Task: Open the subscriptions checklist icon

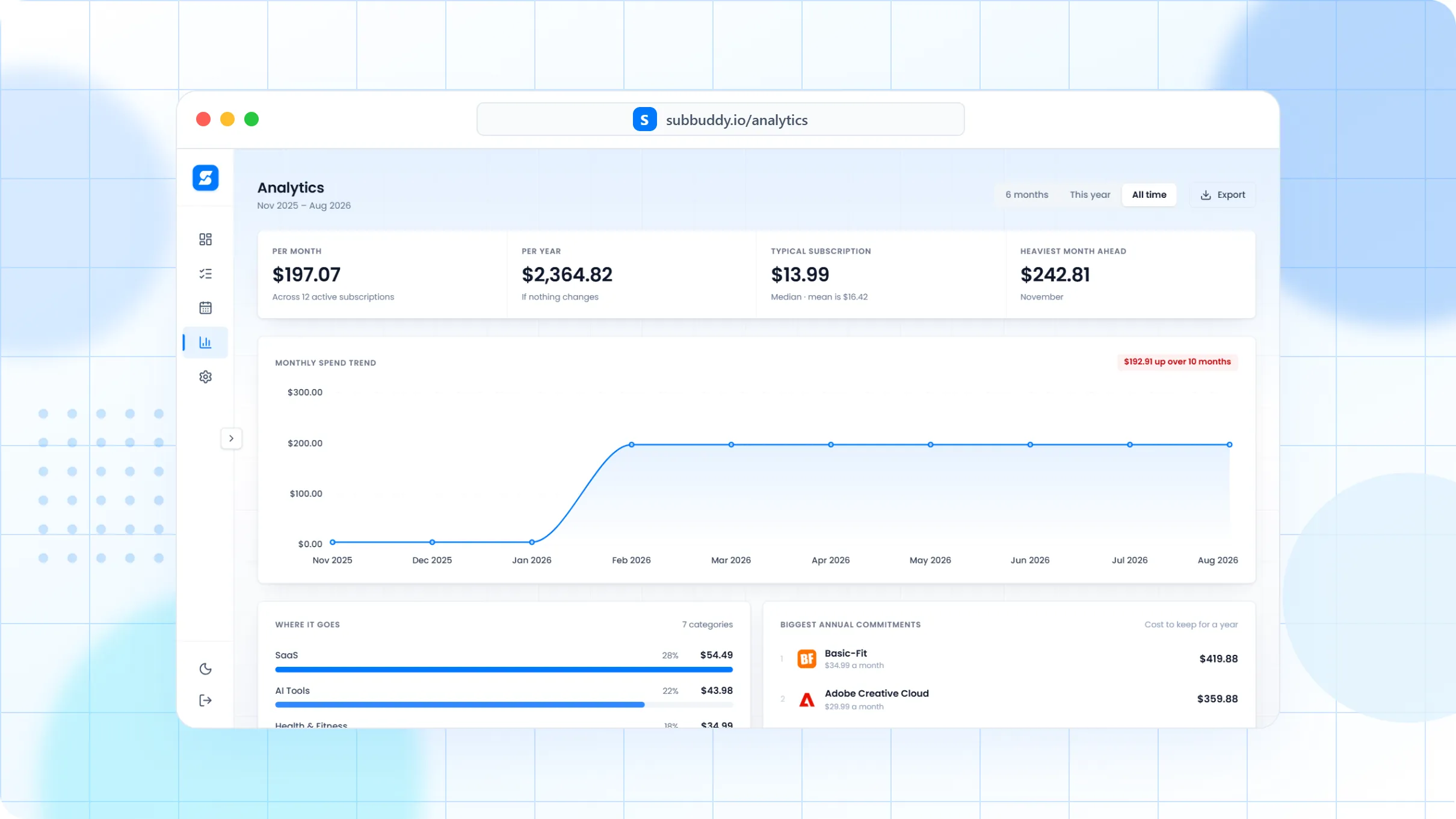Action: pyautogui.click(x=205, y=274)
